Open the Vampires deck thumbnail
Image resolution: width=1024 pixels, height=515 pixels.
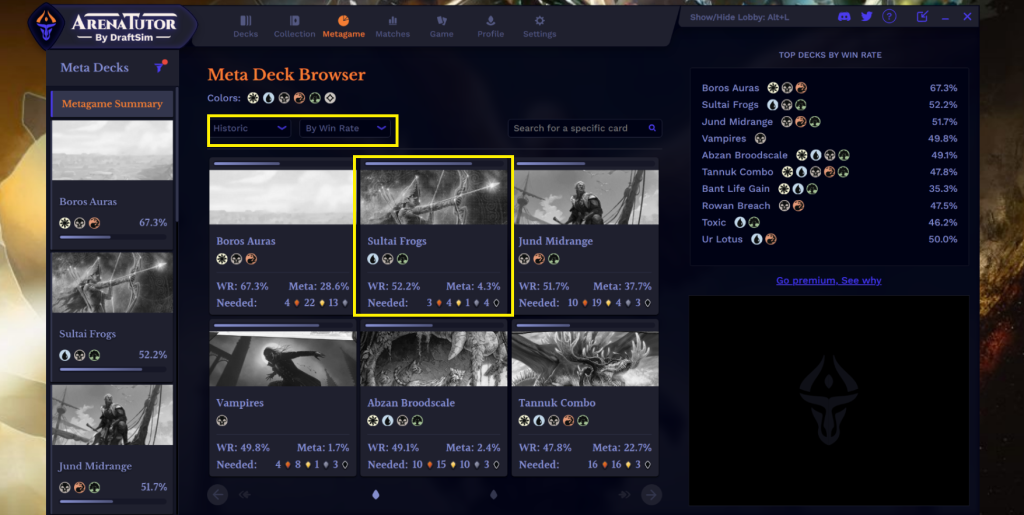click(282, 358)
